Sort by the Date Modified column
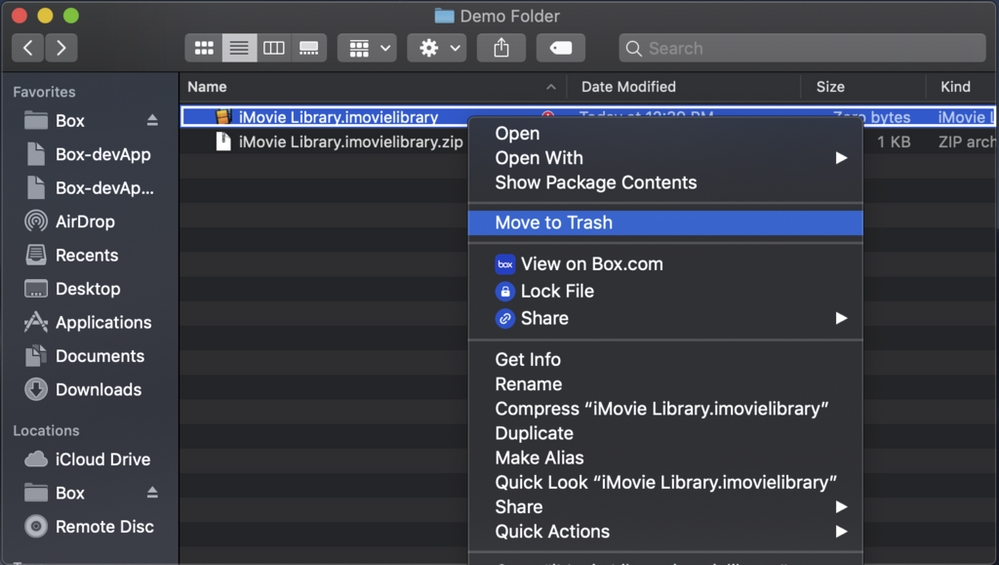 [x=684, y=87]
